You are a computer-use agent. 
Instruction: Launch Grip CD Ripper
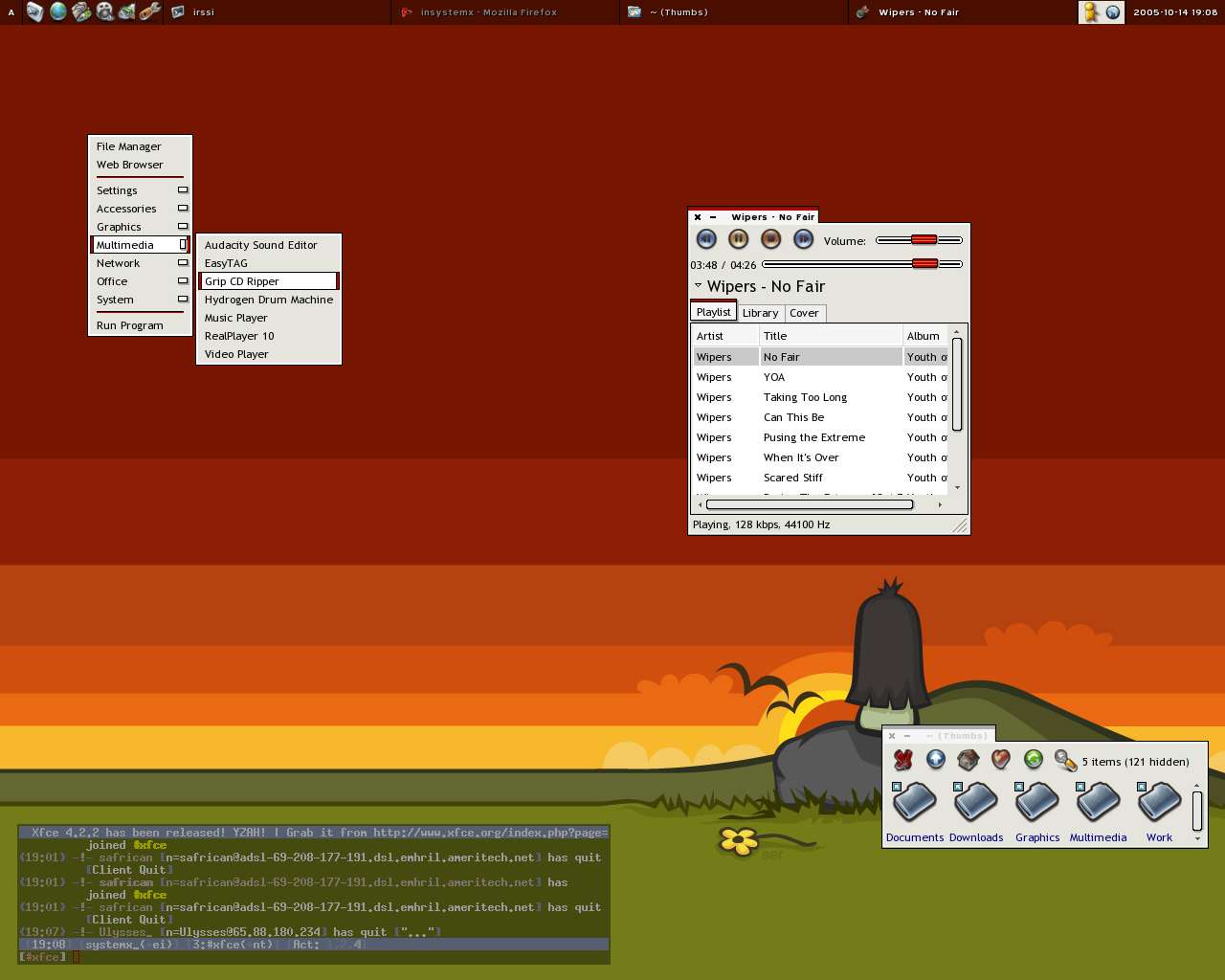point(269,281)
